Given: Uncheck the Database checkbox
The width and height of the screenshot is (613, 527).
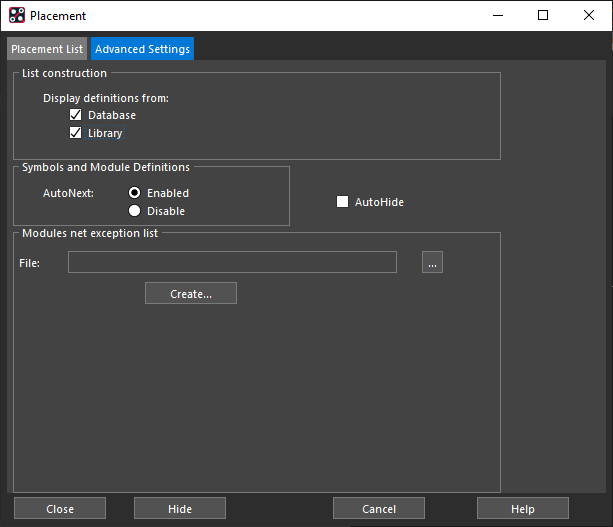Looking at the screenshot, I should click(x=75, y=115).
